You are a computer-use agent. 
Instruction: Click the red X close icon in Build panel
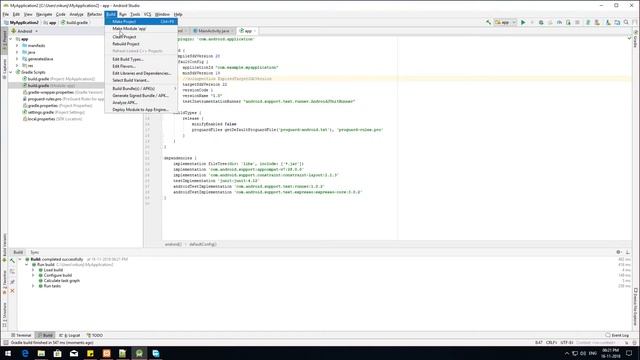(x=12, y=291)
